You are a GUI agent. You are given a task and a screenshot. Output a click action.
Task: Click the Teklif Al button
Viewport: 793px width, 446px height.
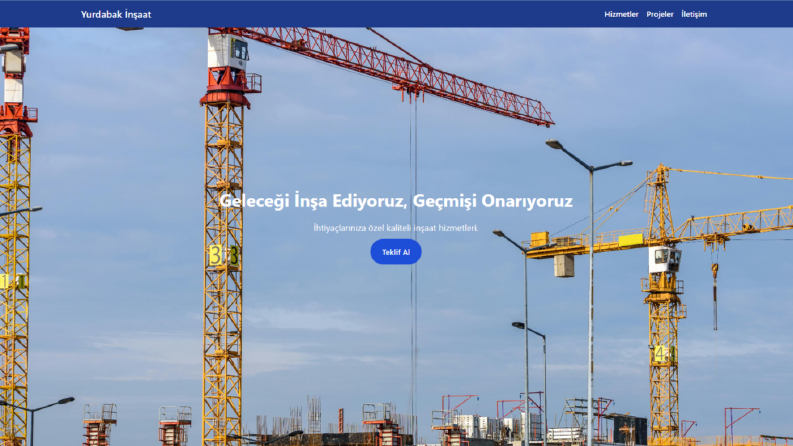396,252
